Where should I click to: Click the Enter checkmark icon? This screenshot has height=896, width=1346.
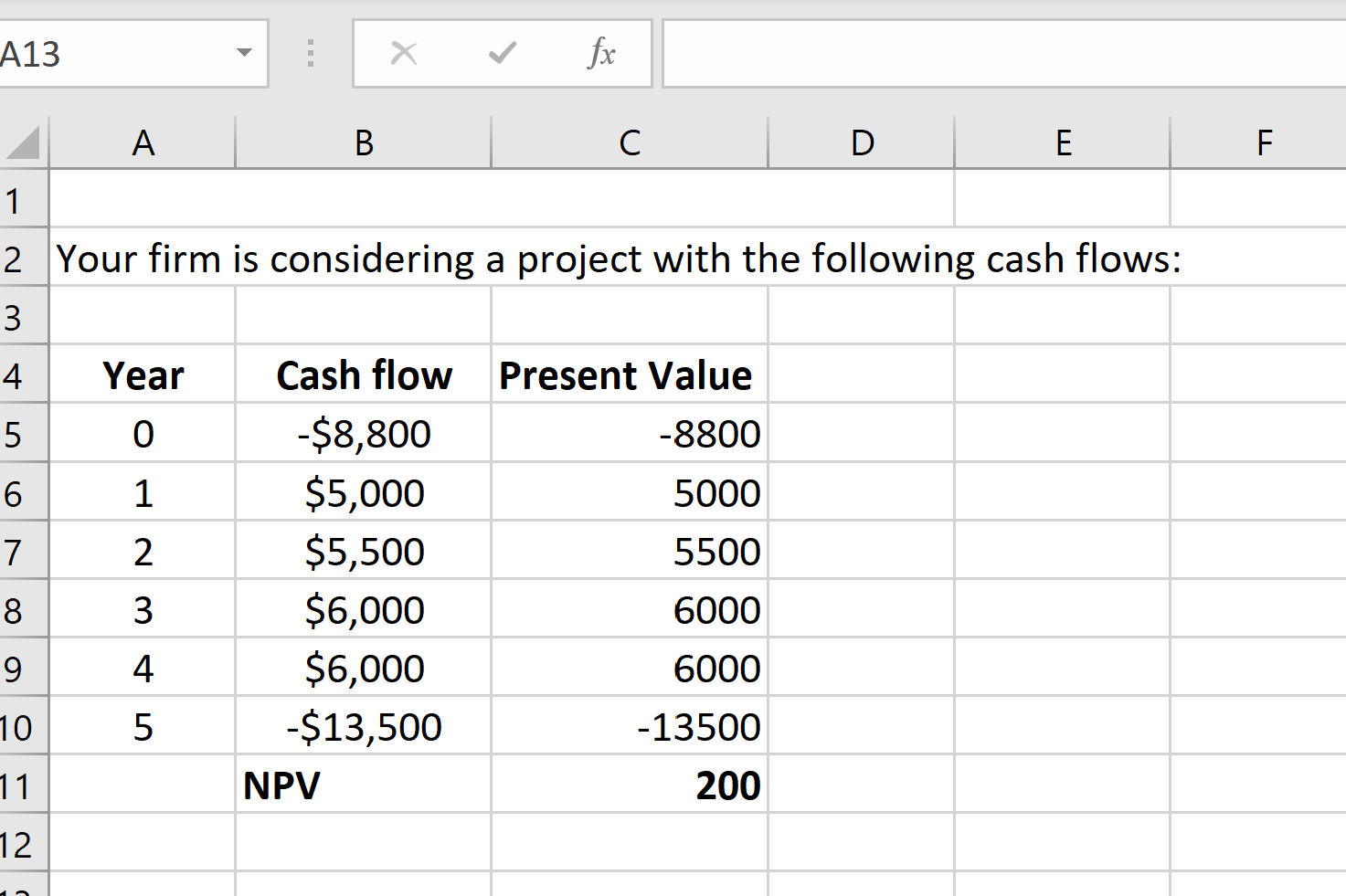coord(501,53)
